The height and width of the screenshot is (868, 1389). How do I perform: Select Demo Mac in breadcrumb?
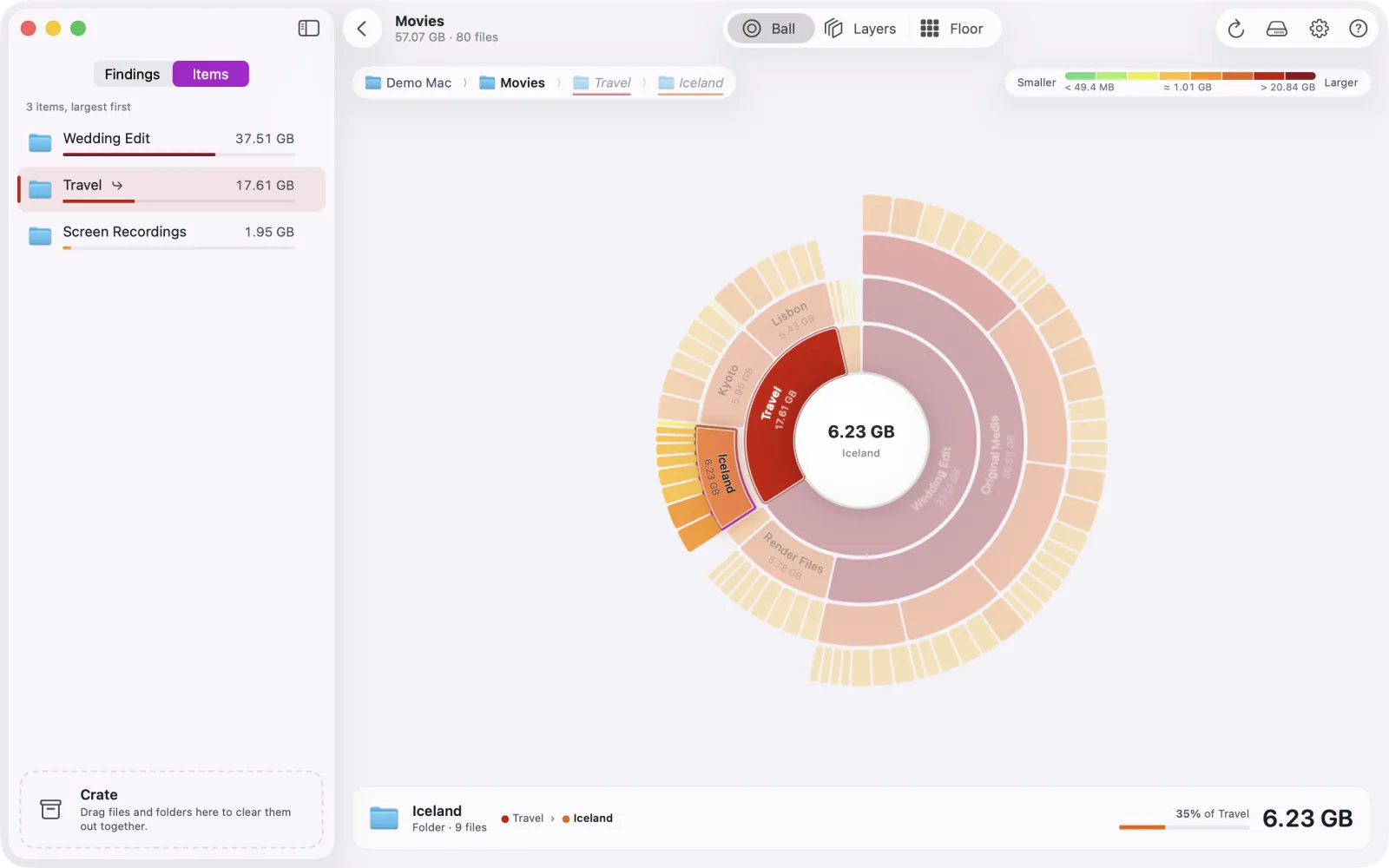tap(408, 82)
